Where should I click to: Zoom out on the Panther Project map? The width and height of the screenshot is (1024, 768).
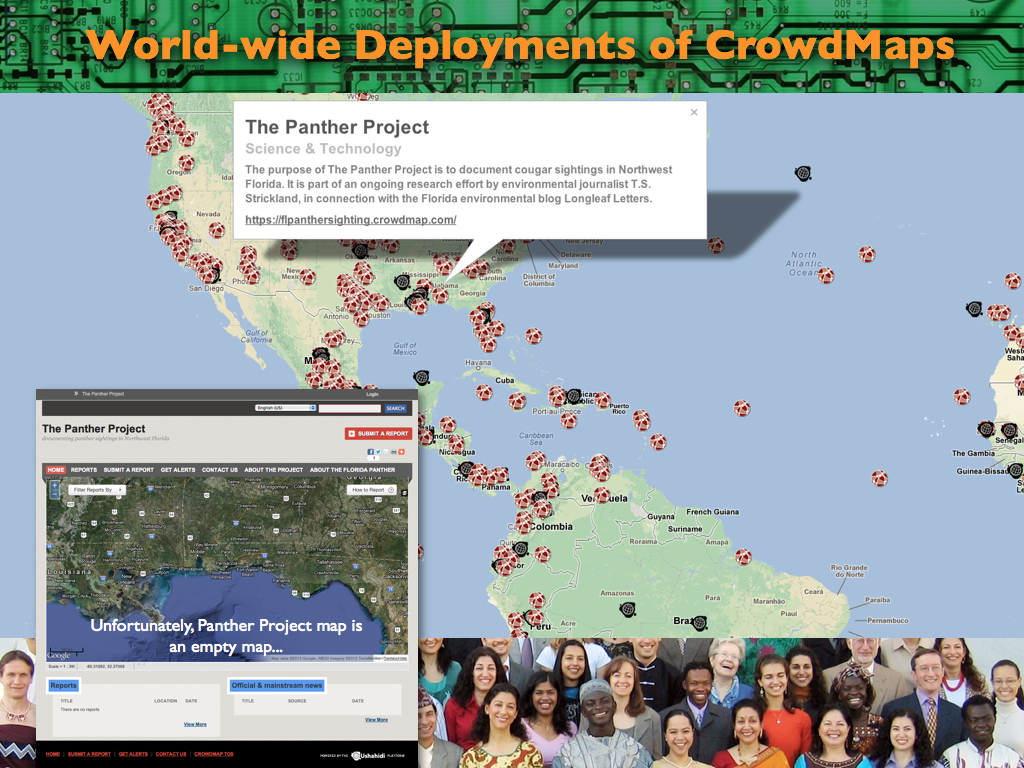pos(53,494)
